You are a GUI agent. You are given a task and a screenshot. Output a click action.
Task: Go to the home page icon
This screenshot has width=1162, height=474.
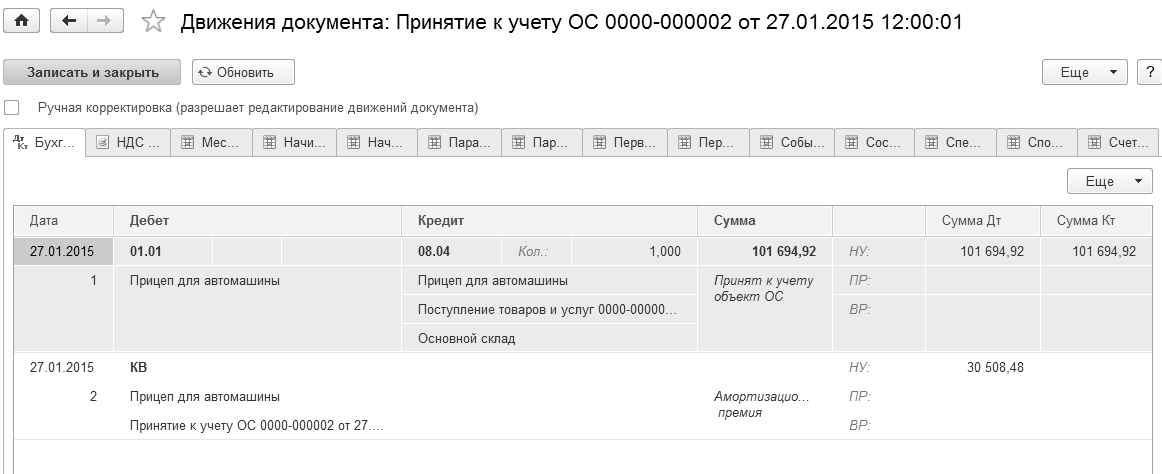pyautogui.click(x=21, y=21)
